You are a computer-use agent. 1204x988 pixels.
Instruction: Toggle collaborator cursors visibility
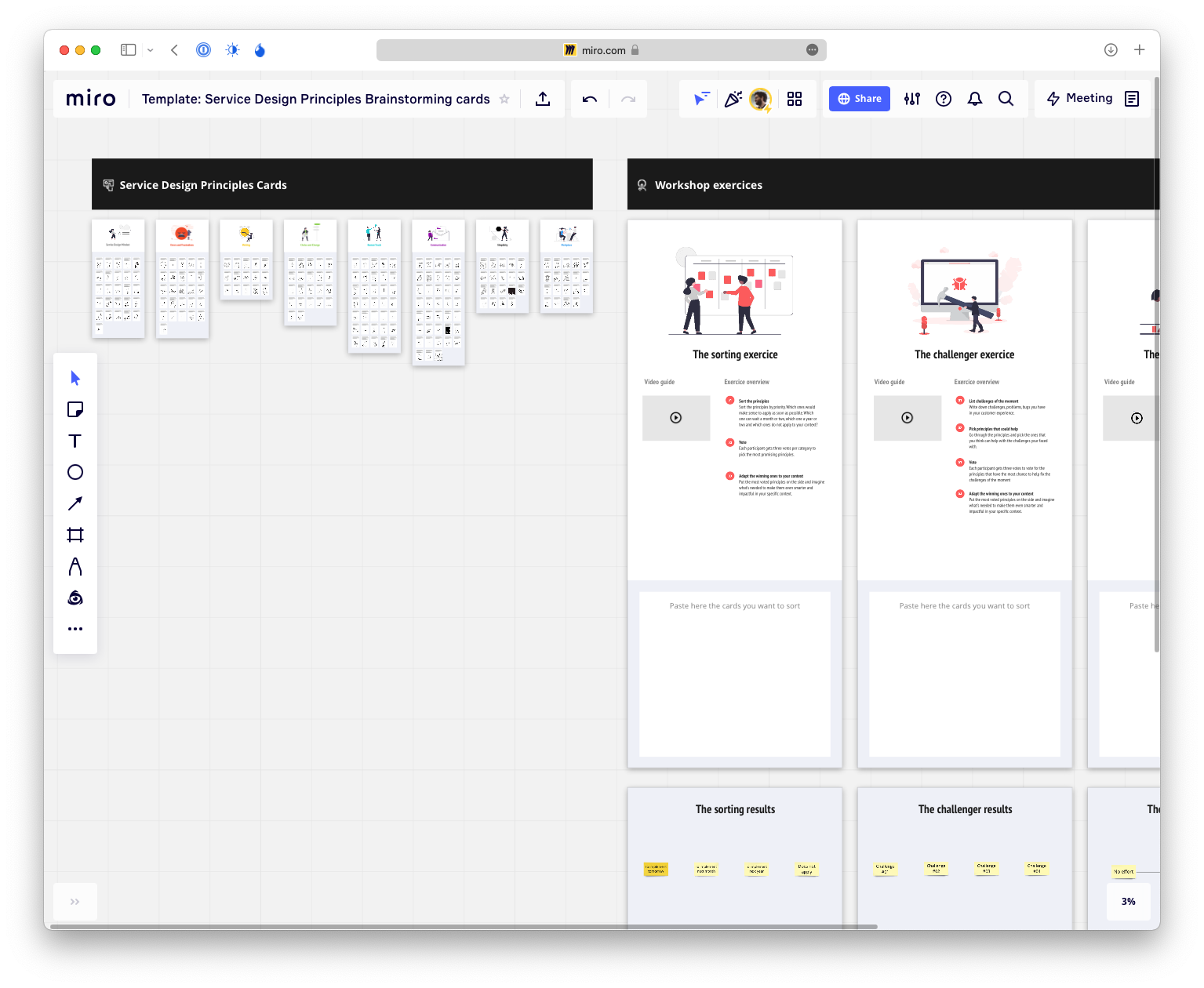(701, 99)
